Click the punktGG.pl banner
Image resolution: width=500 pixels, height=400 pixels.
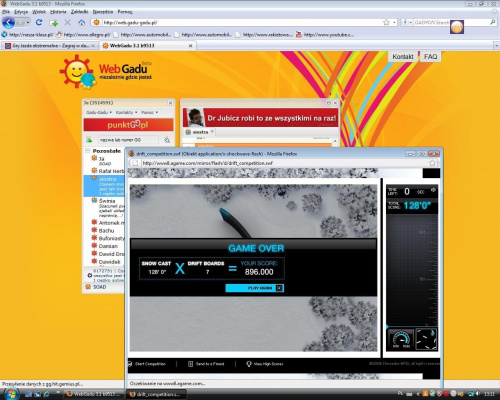point(128,125)
